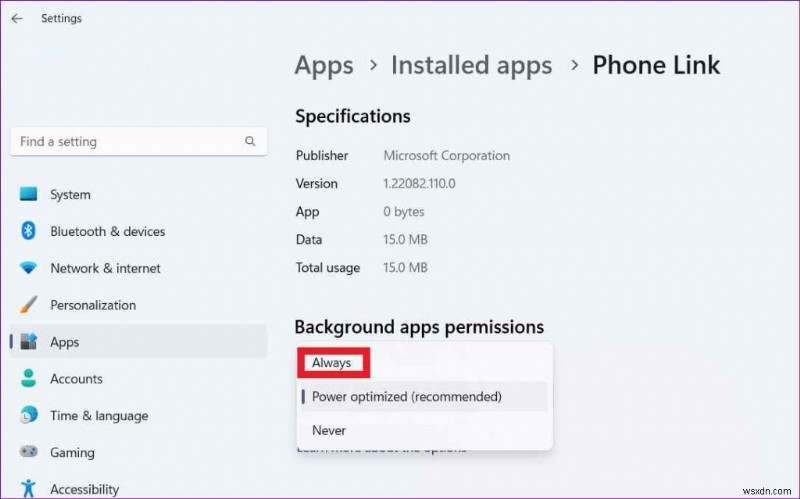Click the back arrow in Settings
Viewport: 800px width, 499px height.
[x=17, y=19]
